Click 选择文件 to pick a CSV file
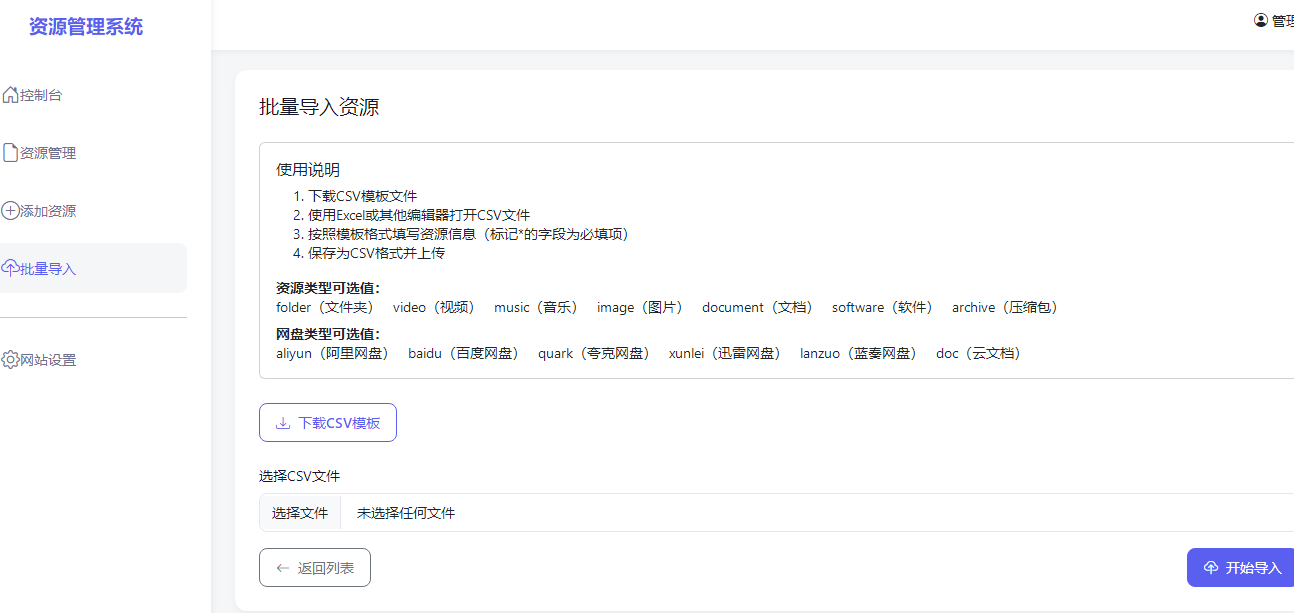Screen dimensions: 1294x613 (300, 512)
